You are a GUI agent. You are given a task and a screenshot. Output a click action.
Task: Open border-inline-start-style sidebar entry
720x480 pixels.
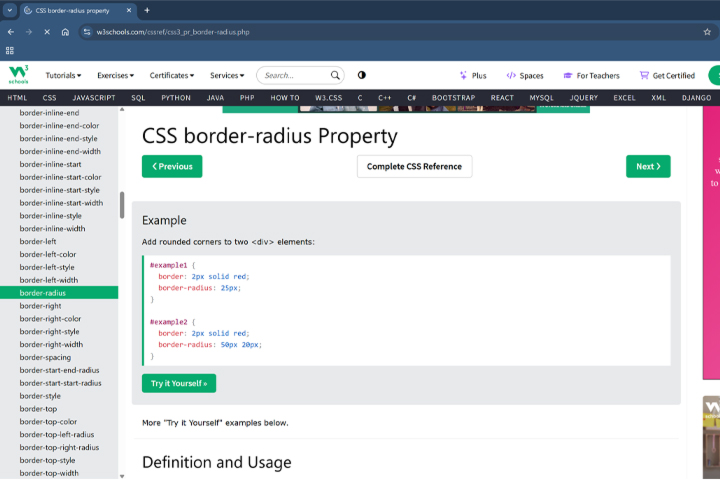click(59, 190)
